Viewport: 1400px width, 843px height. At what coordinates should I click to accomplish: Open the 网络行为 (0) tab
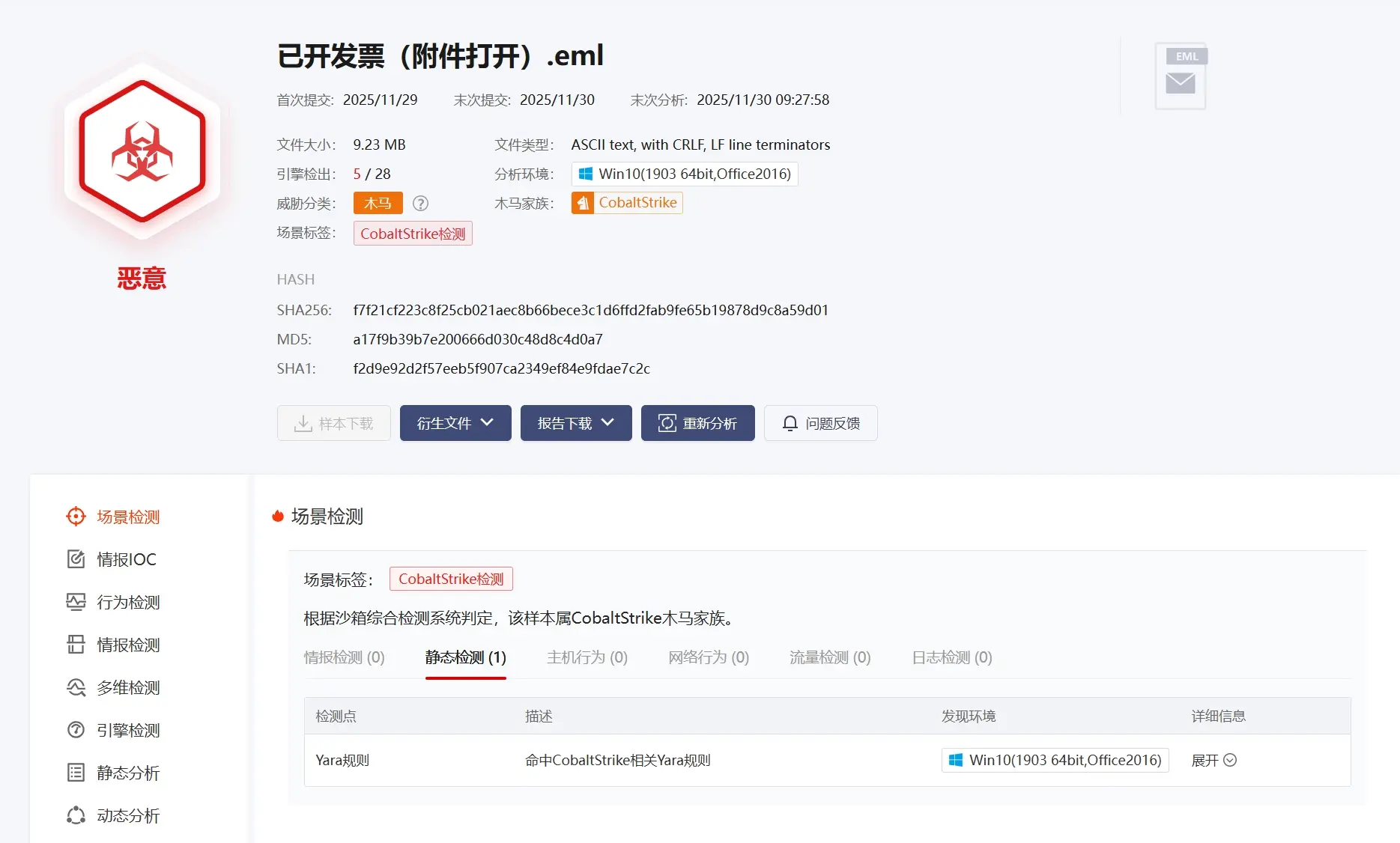[x=708, y=657]
